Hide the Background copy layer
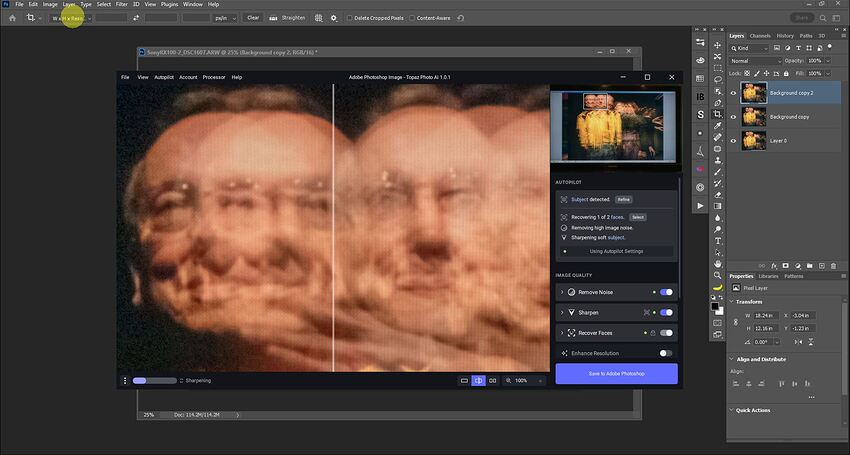 [733, 117]
